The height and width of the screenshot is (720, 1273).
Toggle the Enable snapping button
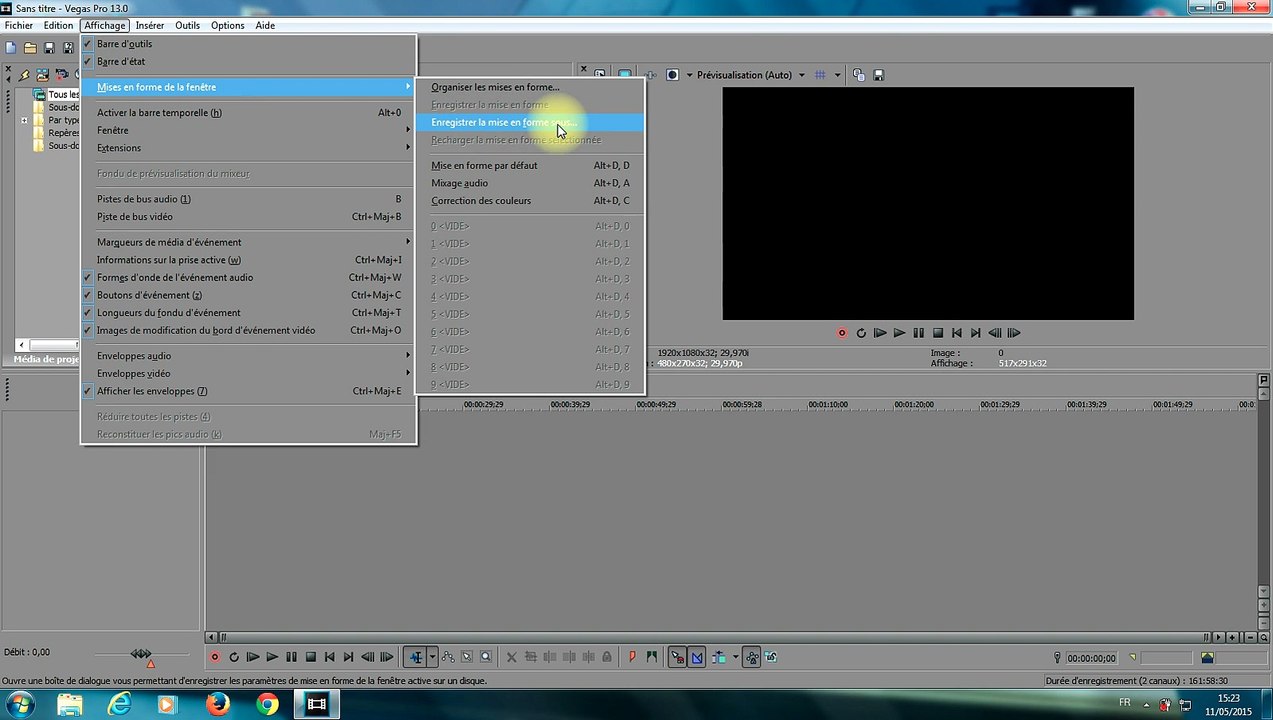(x=677, y=657)
